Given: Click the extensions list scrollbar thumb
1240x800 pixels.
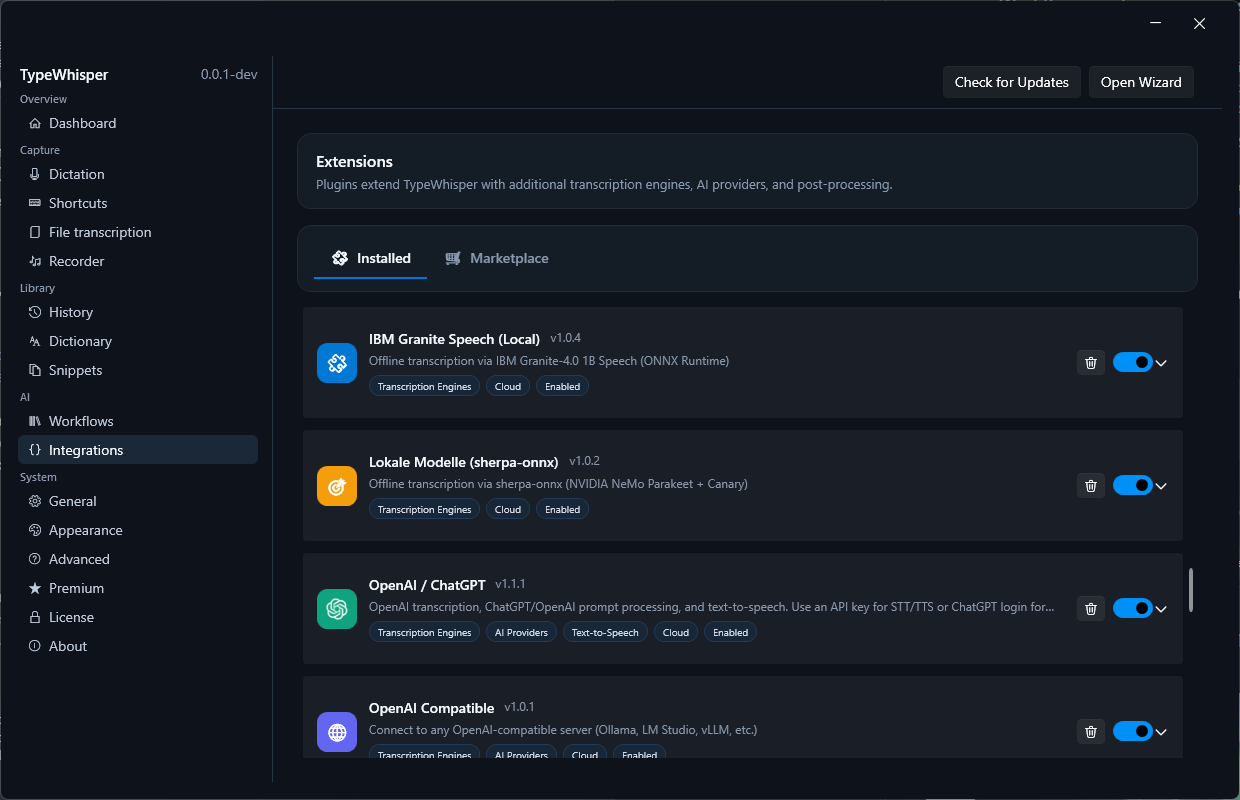Looking at the screenshot, I should 1190,590.
